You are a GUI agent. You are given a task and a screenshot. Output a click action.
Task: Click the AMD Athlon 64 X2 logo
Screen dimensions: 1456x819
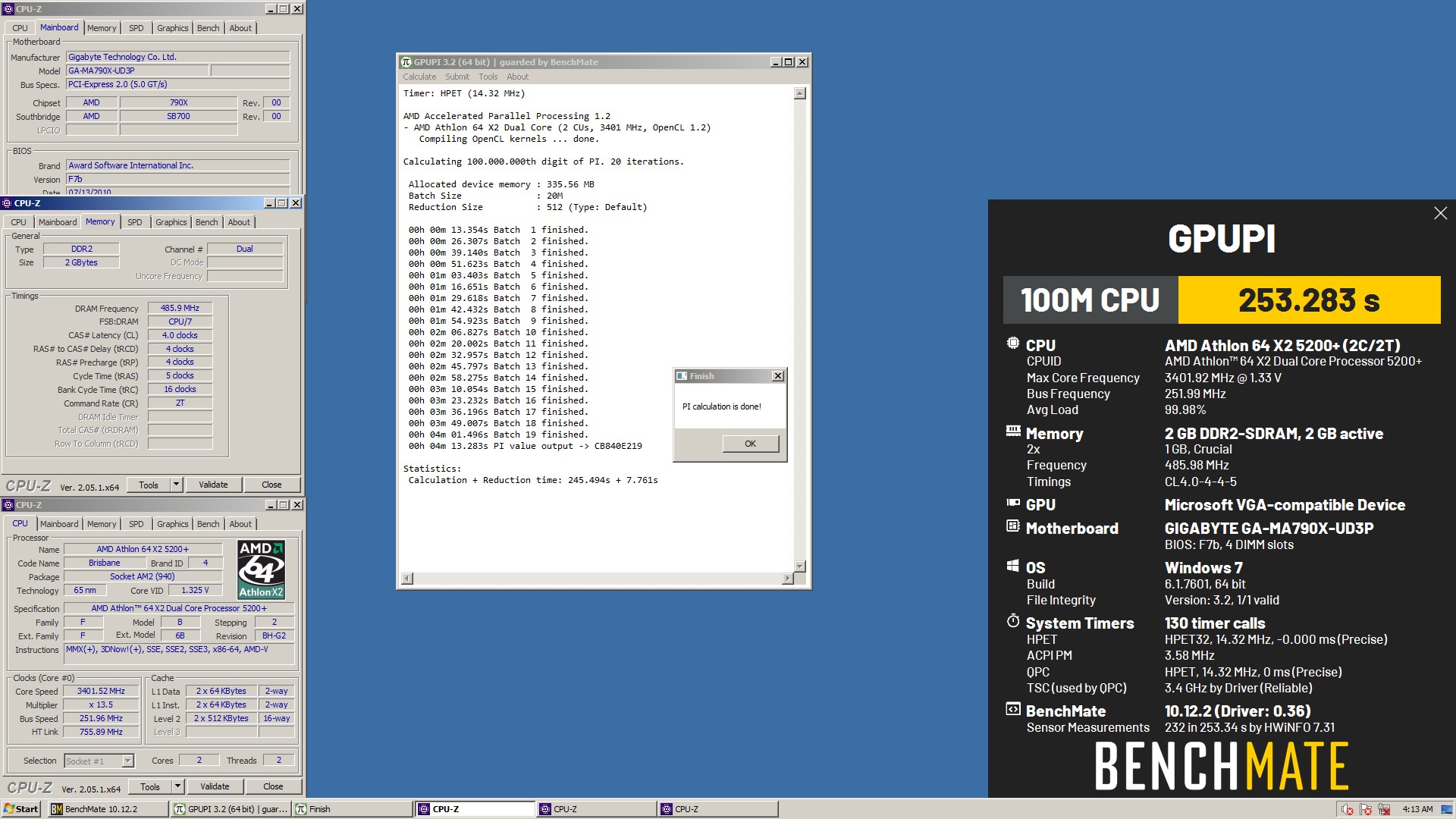coord(261,570)
